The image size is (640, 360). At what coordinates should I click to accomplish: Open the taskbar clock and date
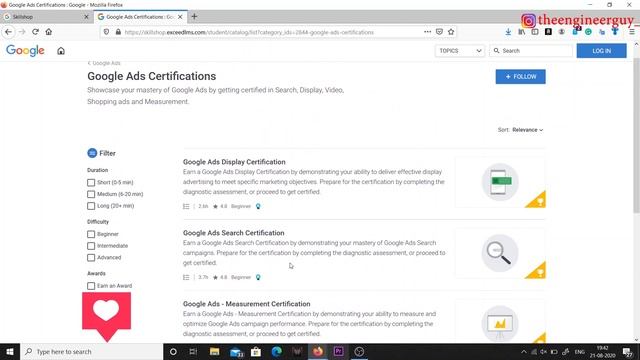click(602, 352)
